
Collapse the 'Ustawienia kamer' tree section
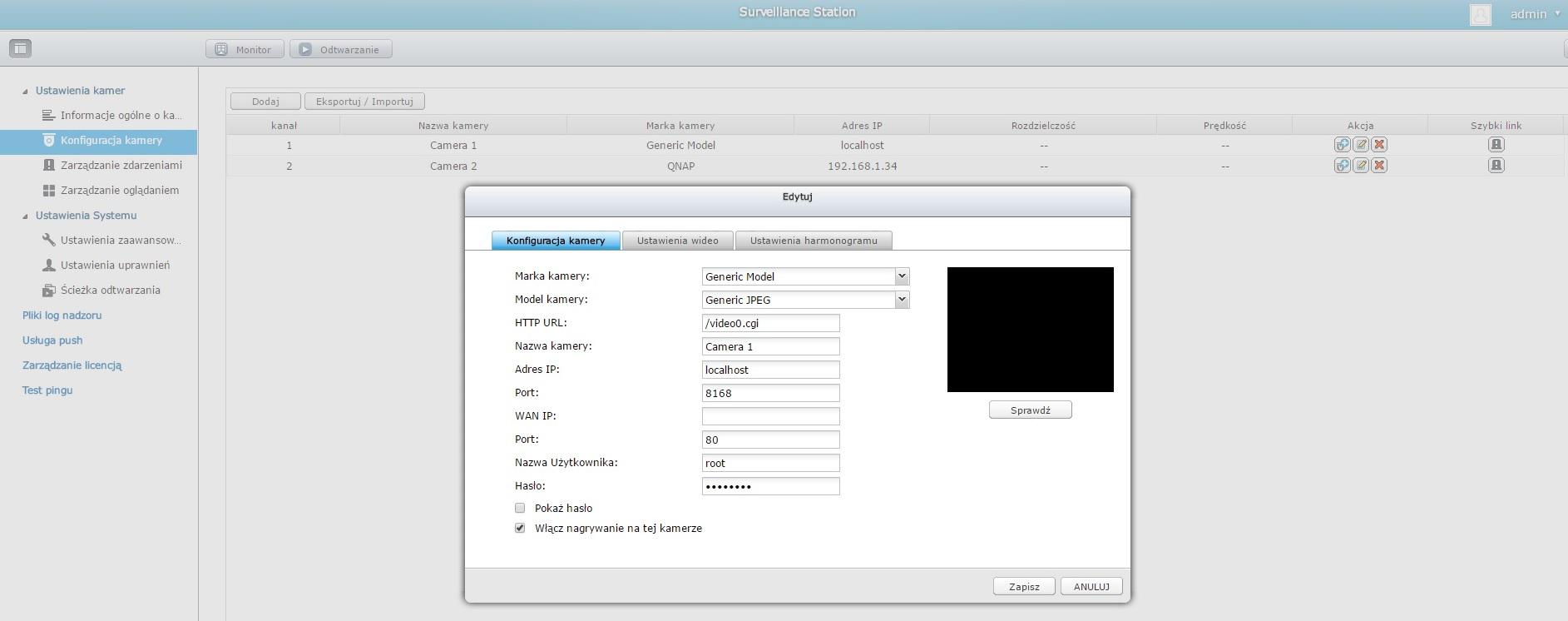(25, 91)
